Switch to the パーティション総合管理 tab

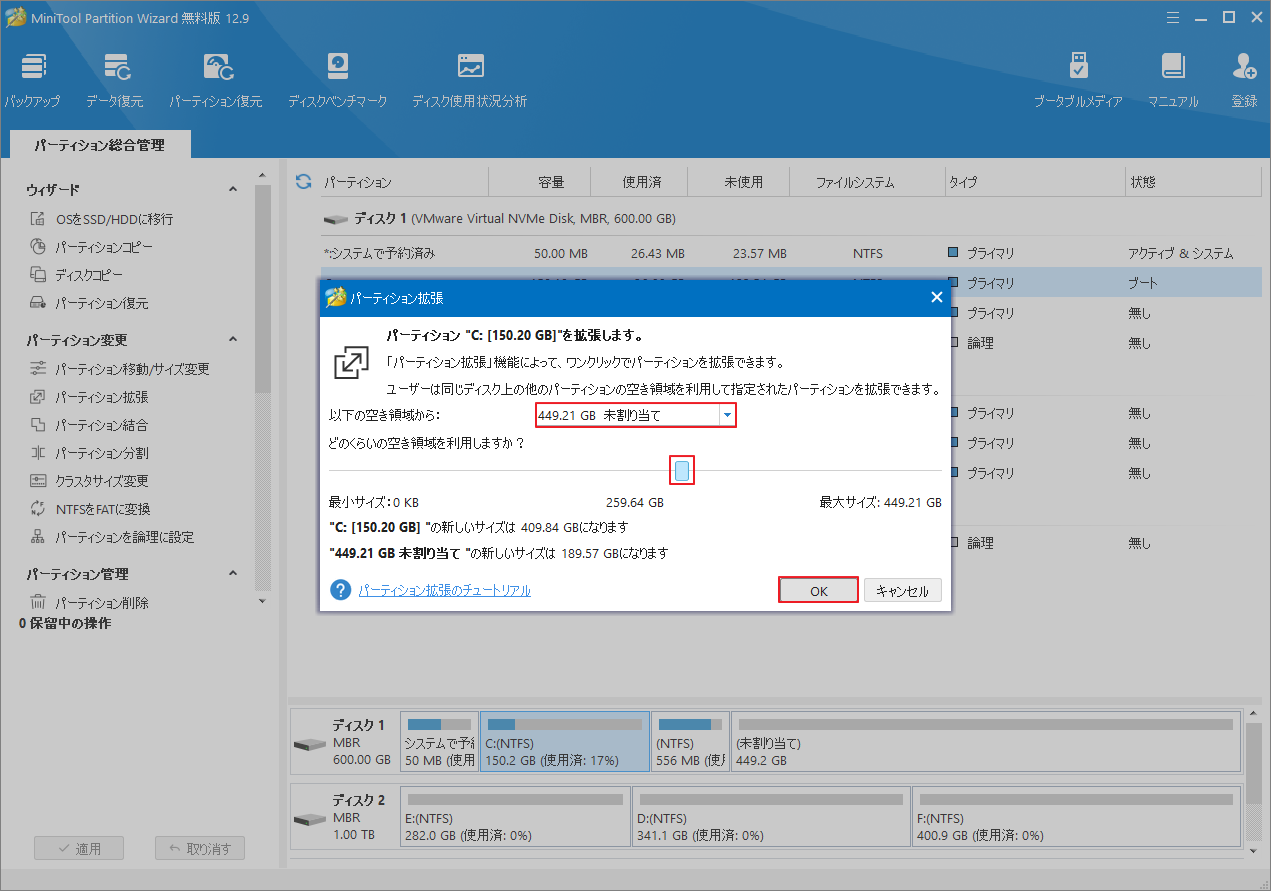(x=99, y=145)
